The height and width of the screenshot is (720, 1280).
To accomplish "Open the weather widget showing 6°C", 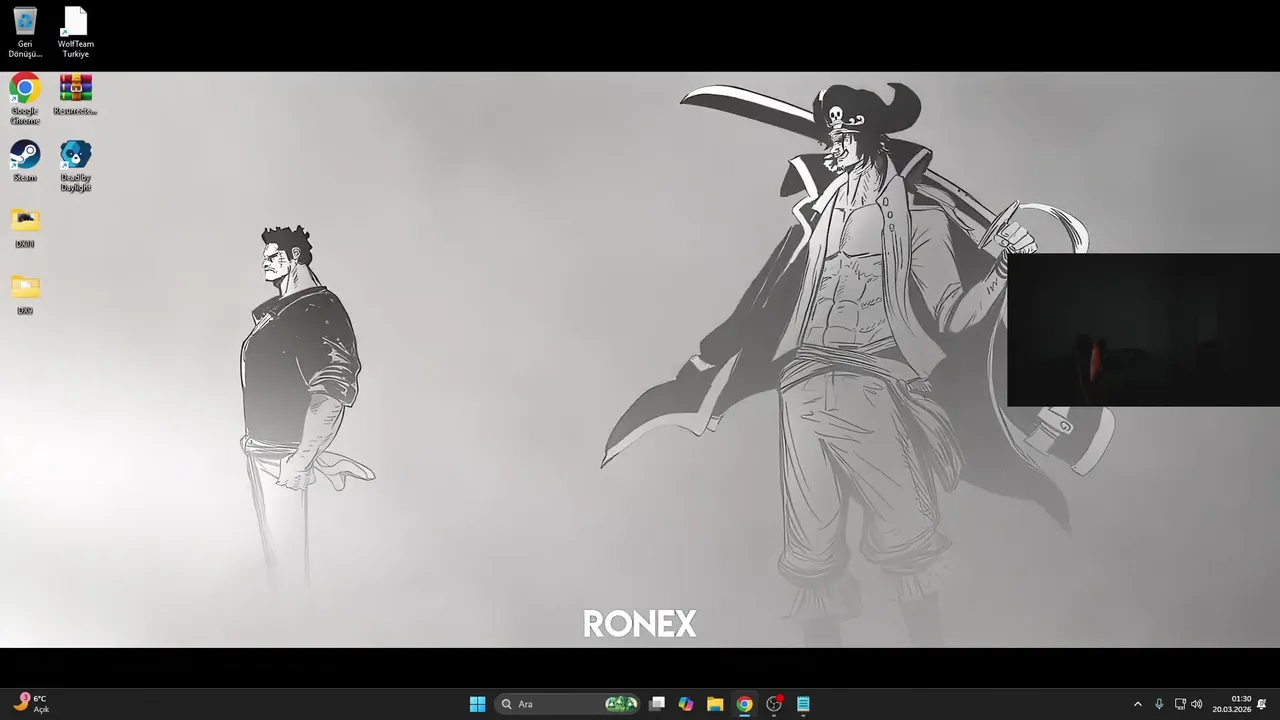I will click(31, 704).
